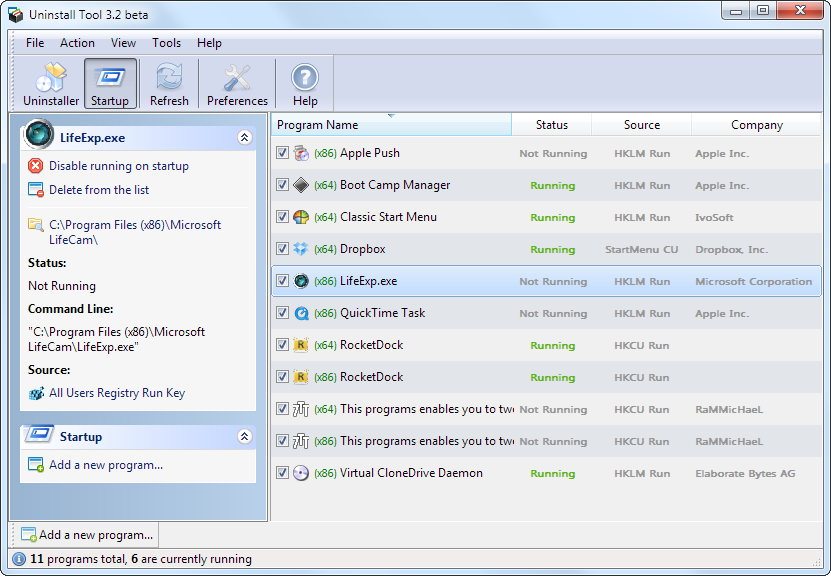Sort by the Source column header

click(642, 125)
